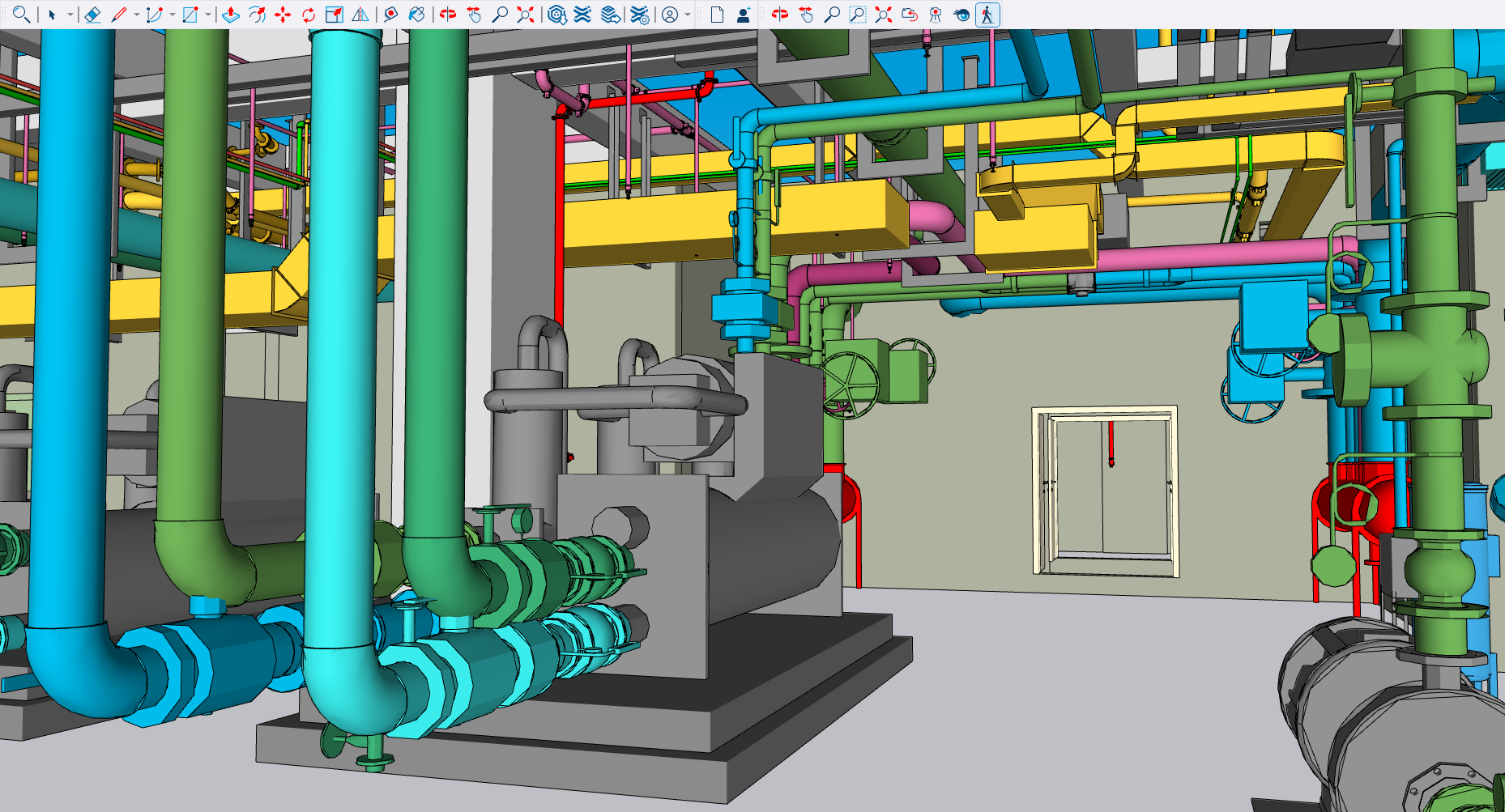Open the 3D Warehouse
1505x812 pixels.
556,15
